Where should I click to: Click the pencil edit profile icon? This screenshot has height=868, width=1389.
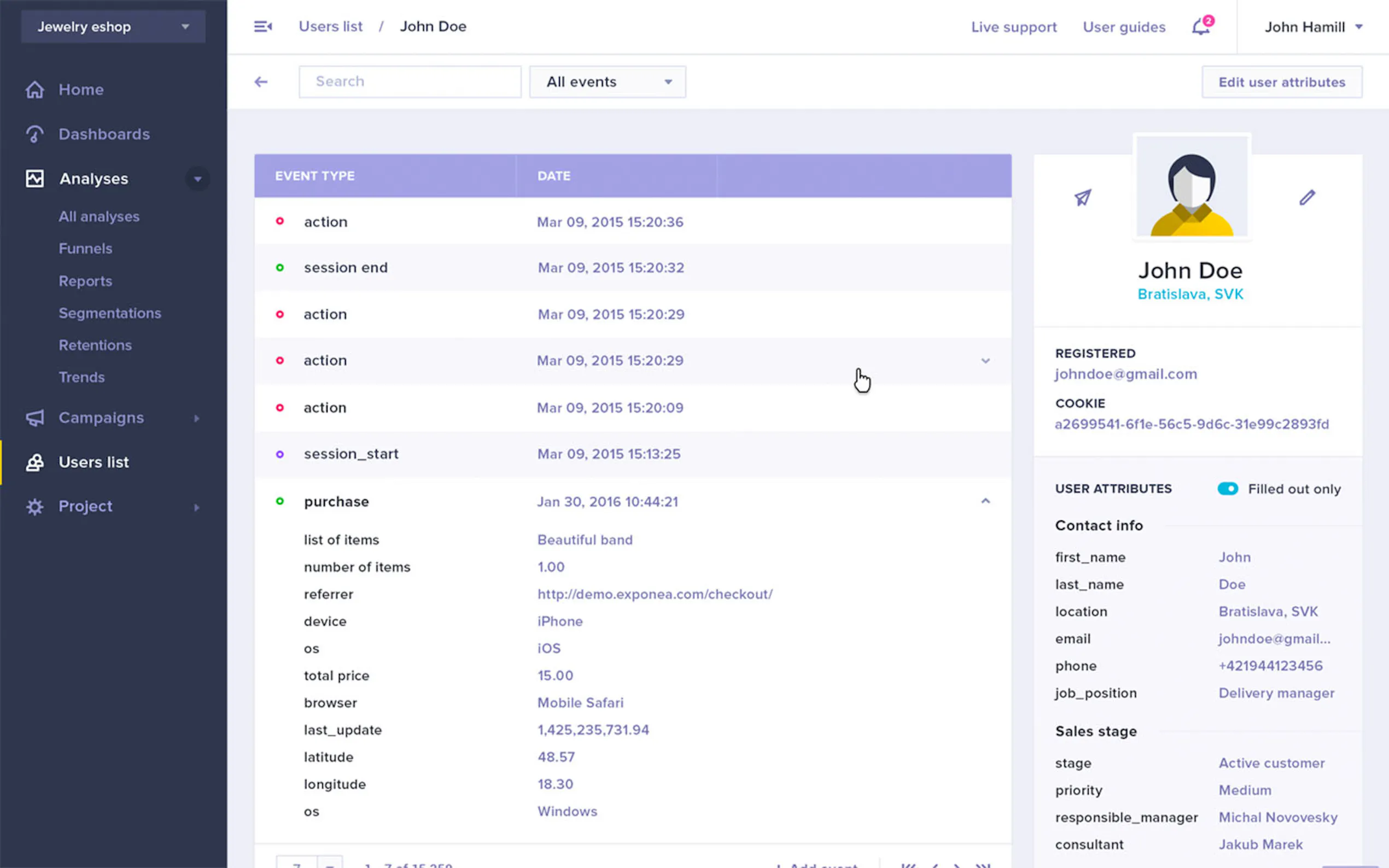1307,198
